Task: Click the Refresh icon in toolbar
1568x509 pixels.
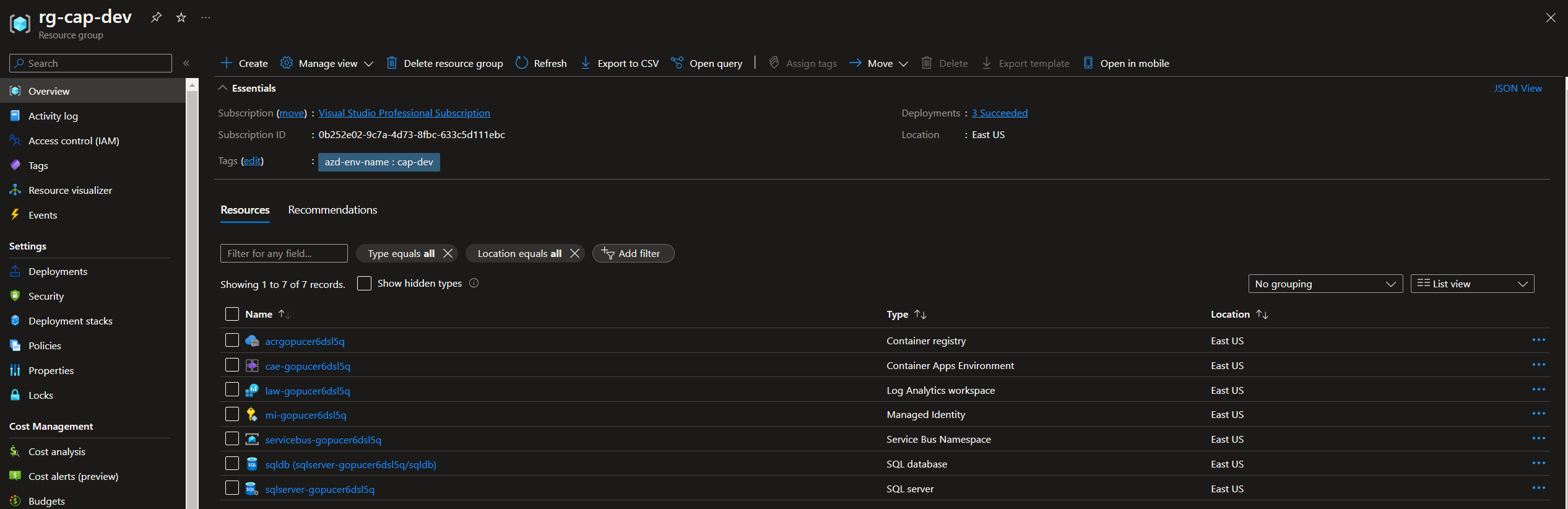Action: [522, 63]
